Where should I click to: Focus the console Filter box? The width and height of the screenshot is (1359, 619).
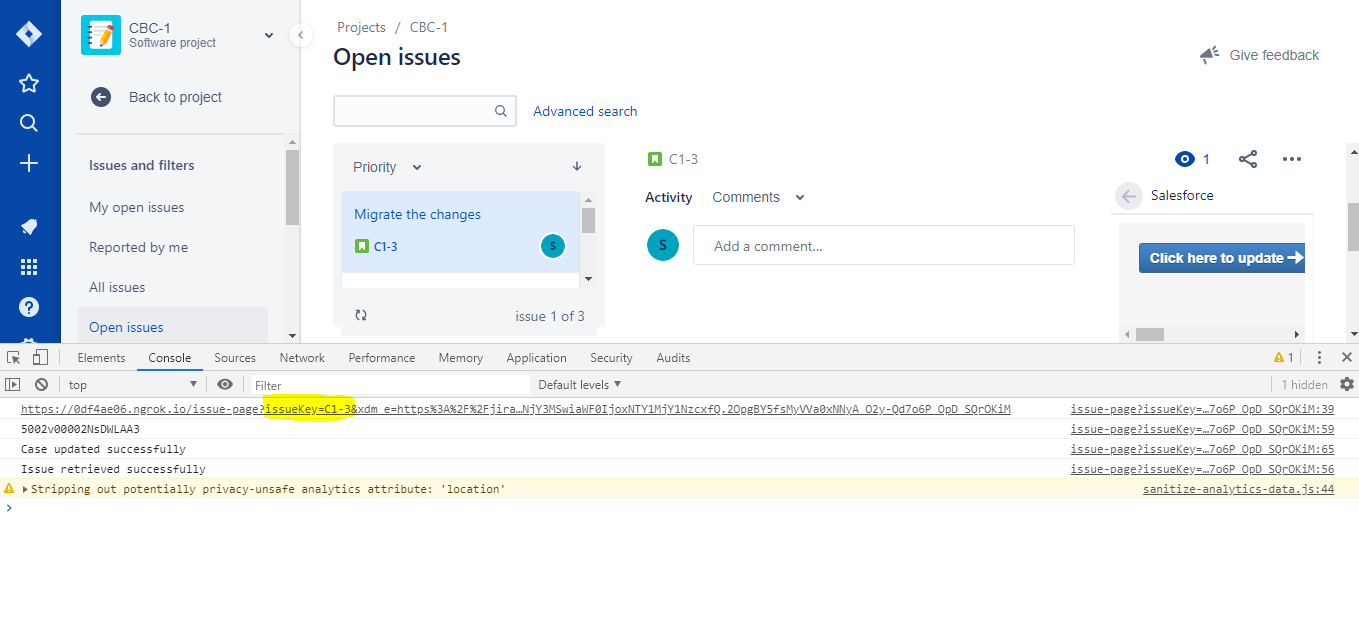[390, 384]
